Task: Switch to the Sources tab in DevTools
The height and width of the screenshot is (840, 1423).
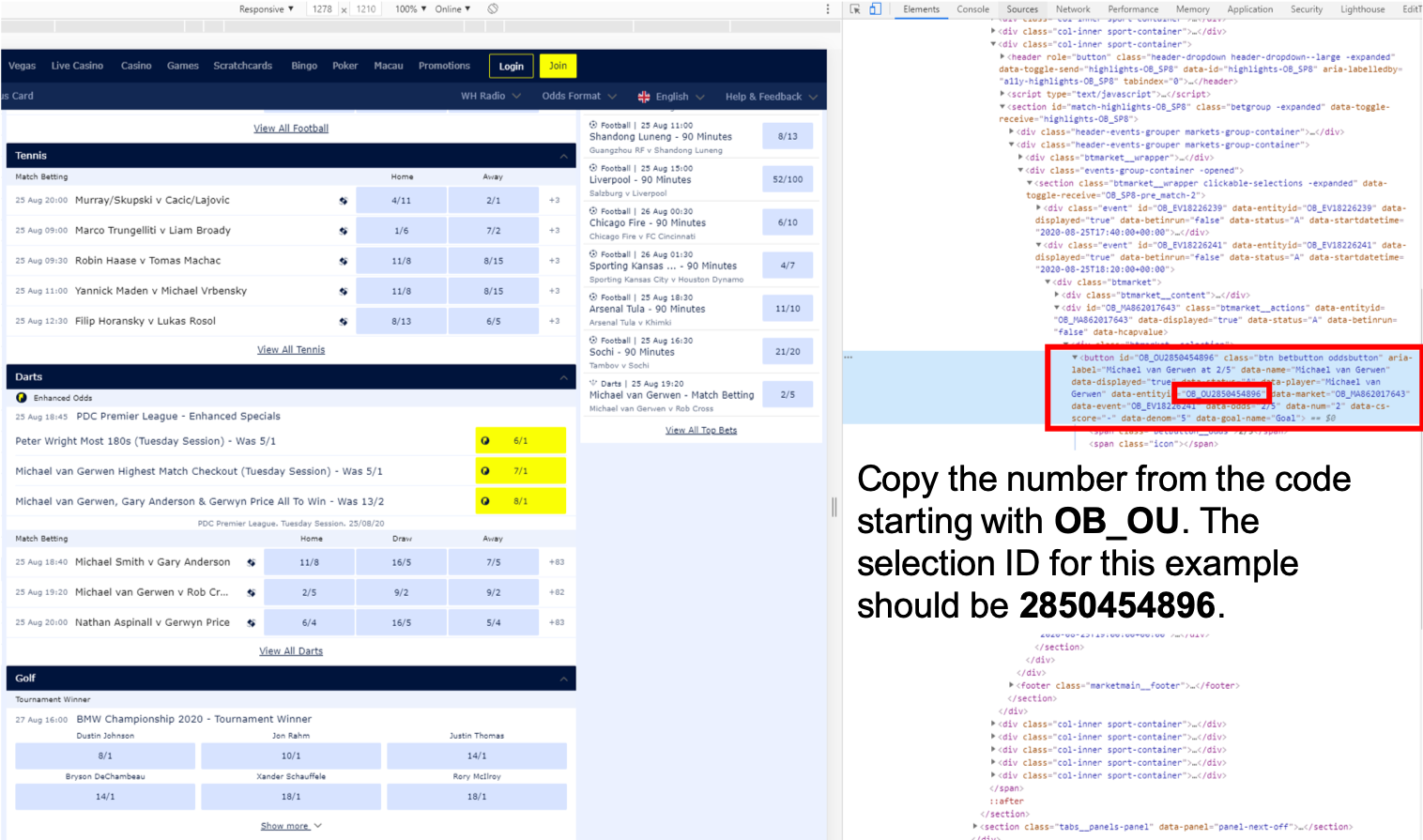Action: [1022, 9]
